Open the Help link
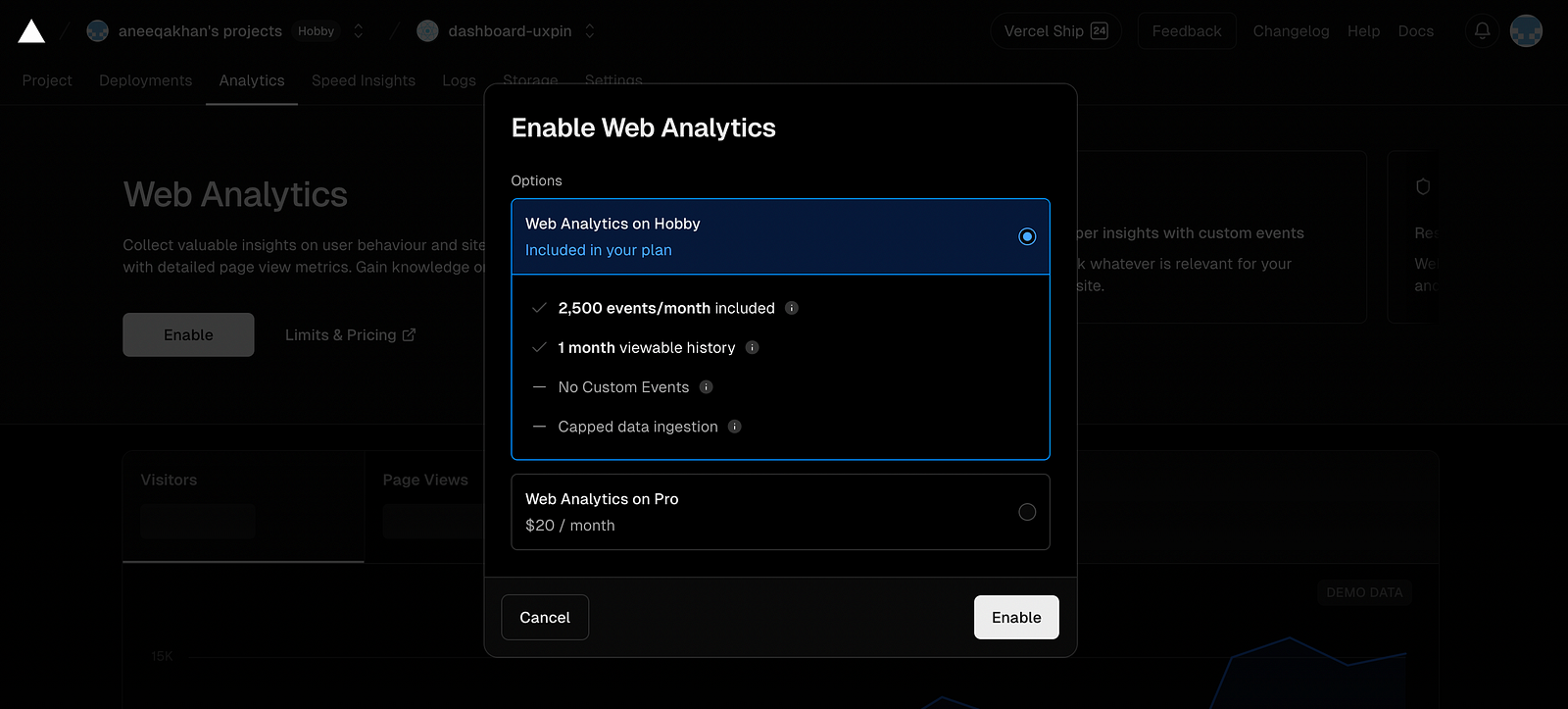1568x709 pixels. (1363, 31)
